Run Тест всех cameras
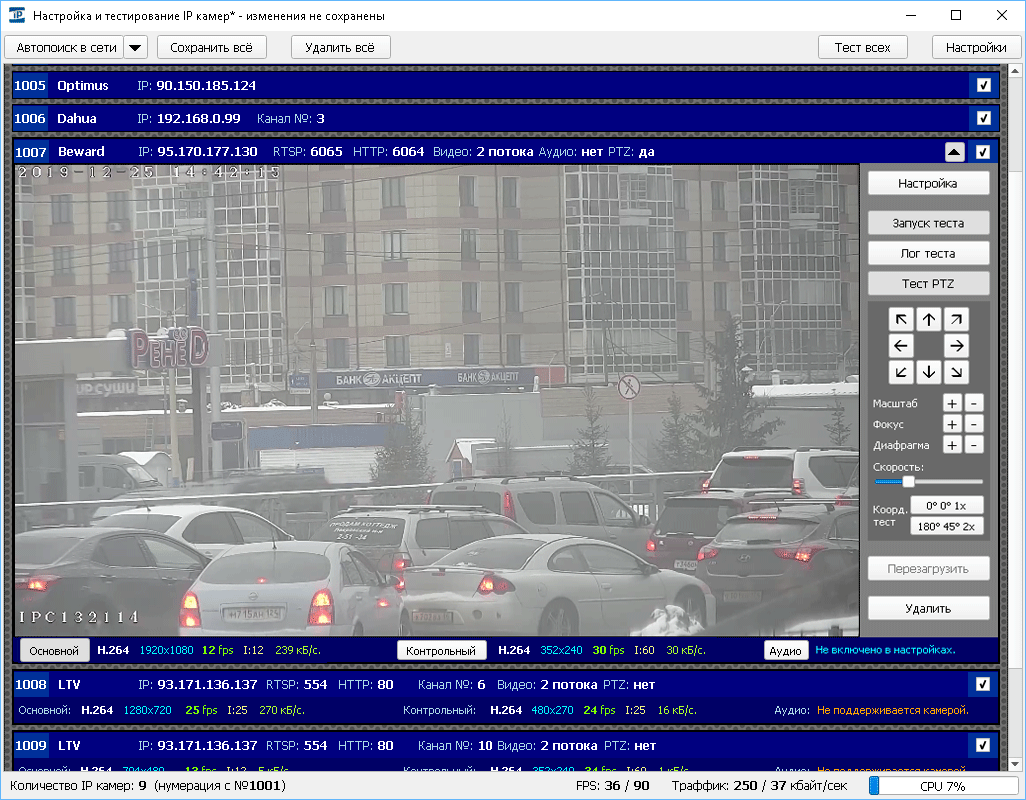1026x800 pixels. (x=862, y=47)
